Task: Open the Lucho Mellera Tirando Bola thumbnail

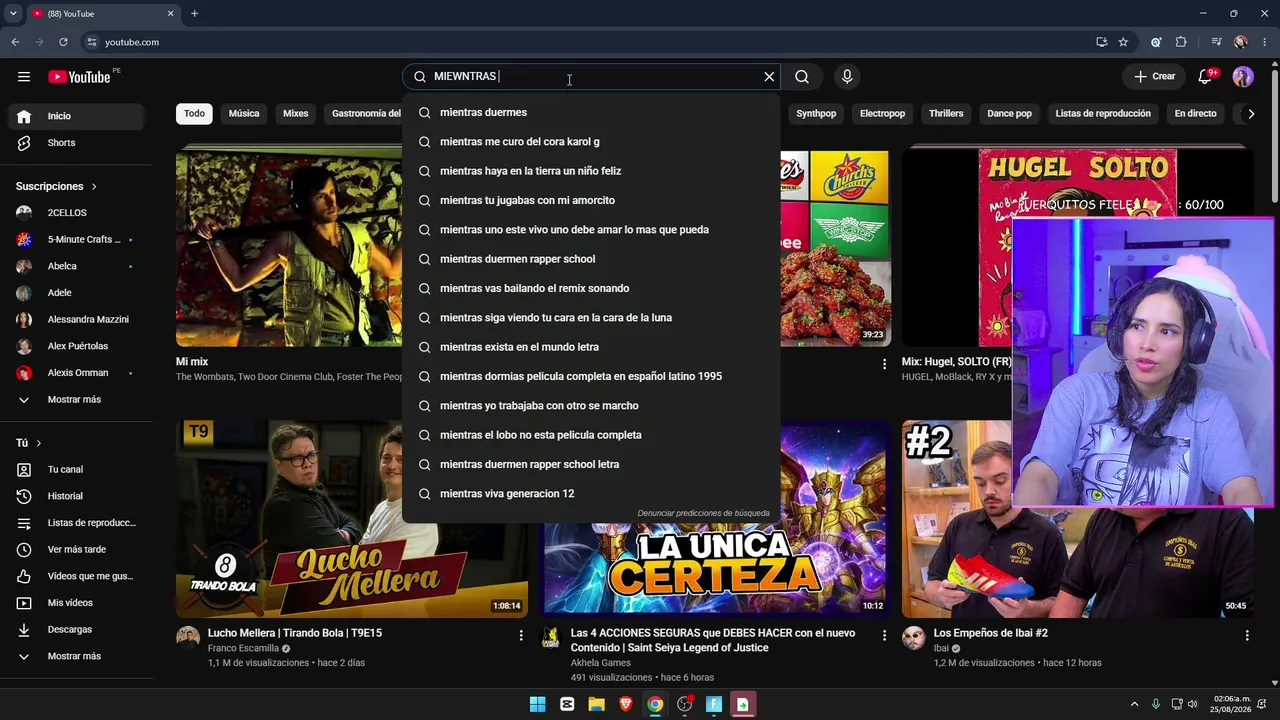Action: click(352, 519)
